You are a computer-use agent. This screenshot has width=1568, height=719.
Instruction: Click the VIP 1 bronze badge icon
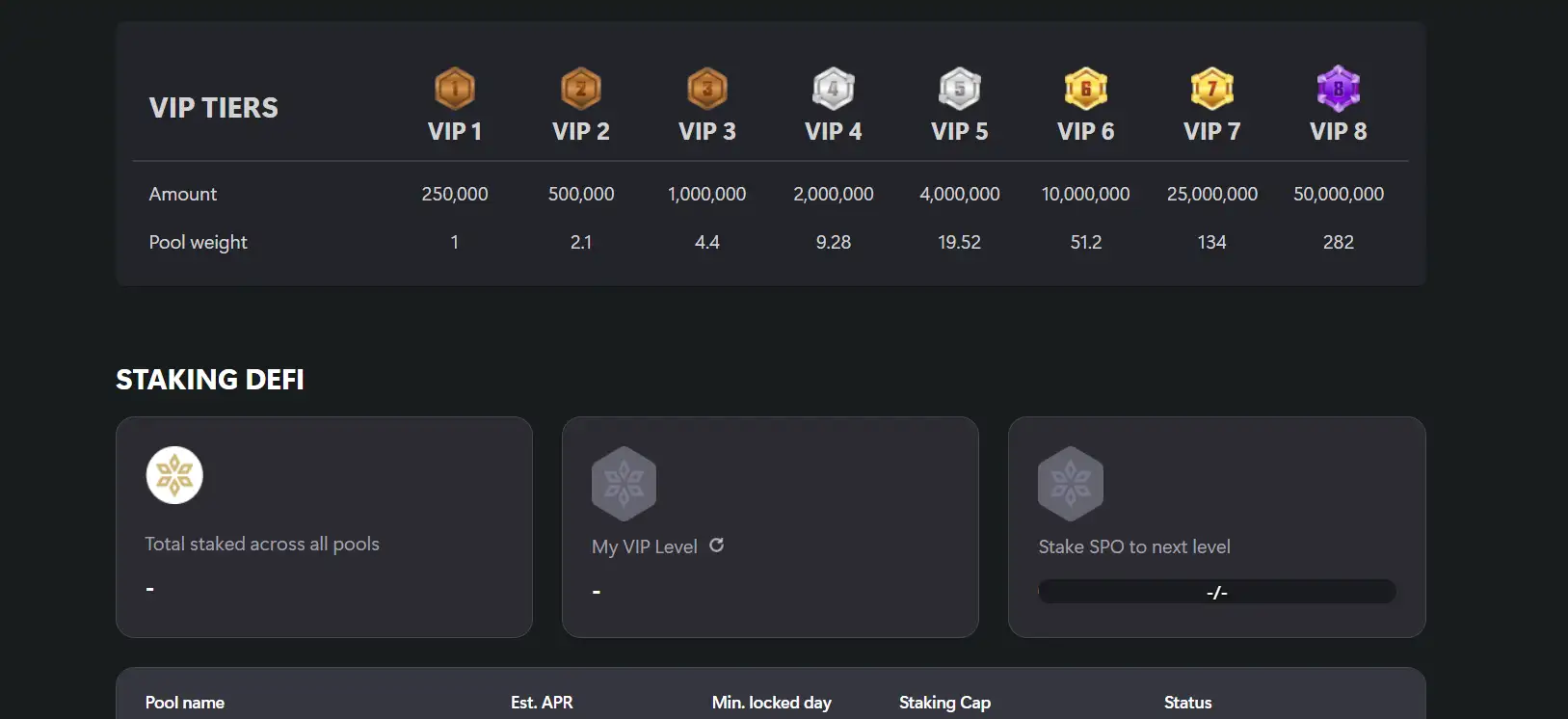(455, 89)
